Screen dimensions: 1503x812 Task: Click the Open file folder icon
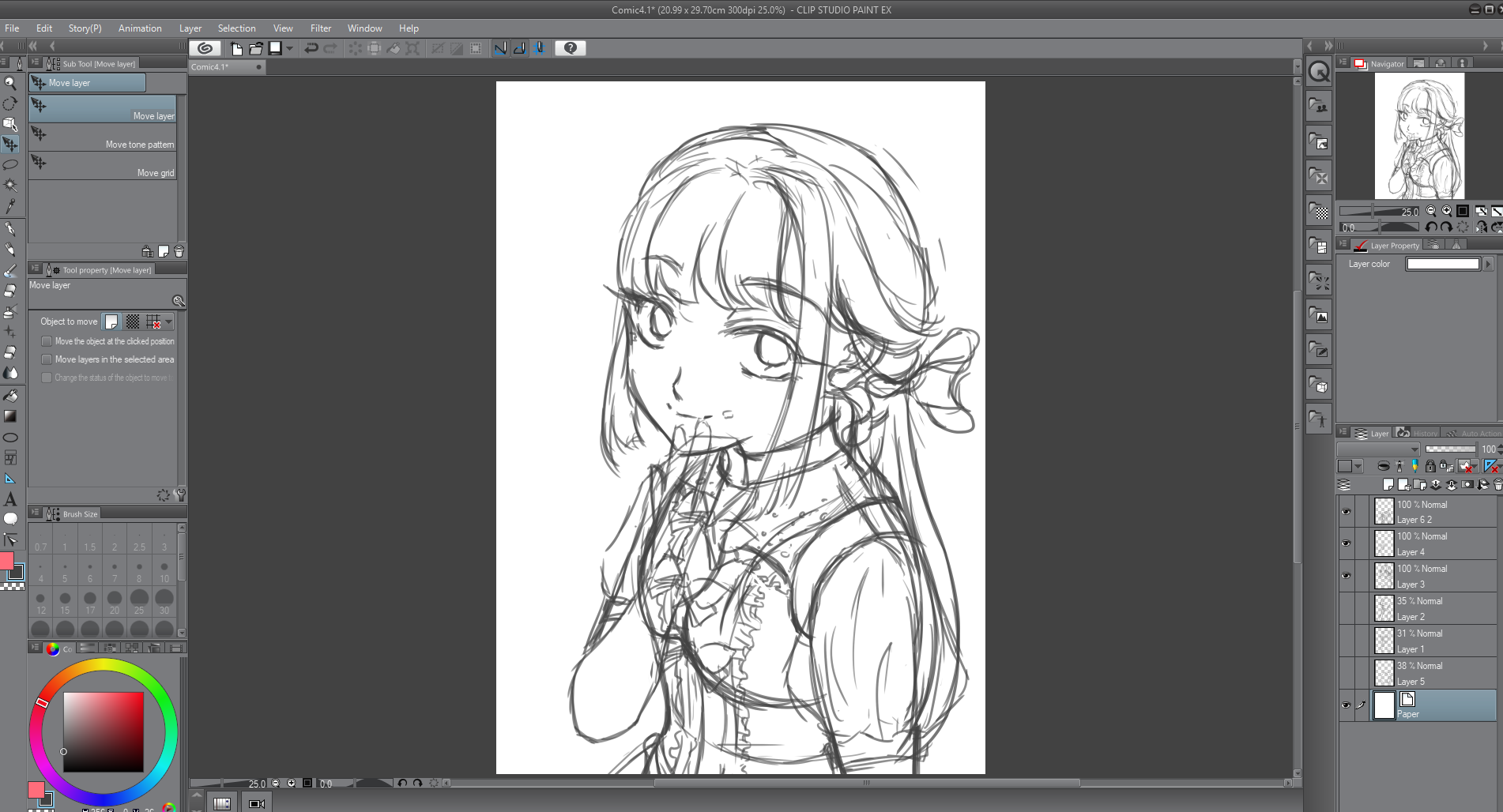tap(255, 48)
